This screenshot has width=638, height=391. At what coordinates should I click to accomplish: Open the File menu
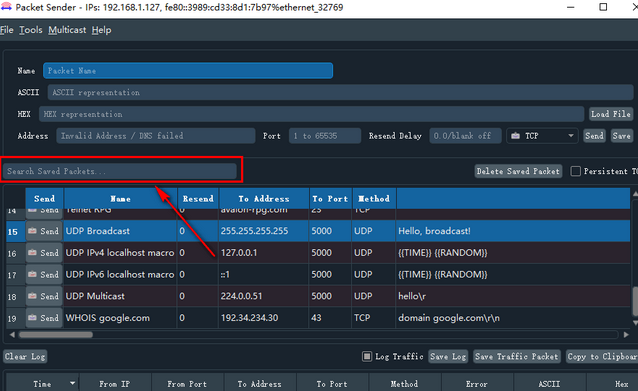tap(7, 30)
